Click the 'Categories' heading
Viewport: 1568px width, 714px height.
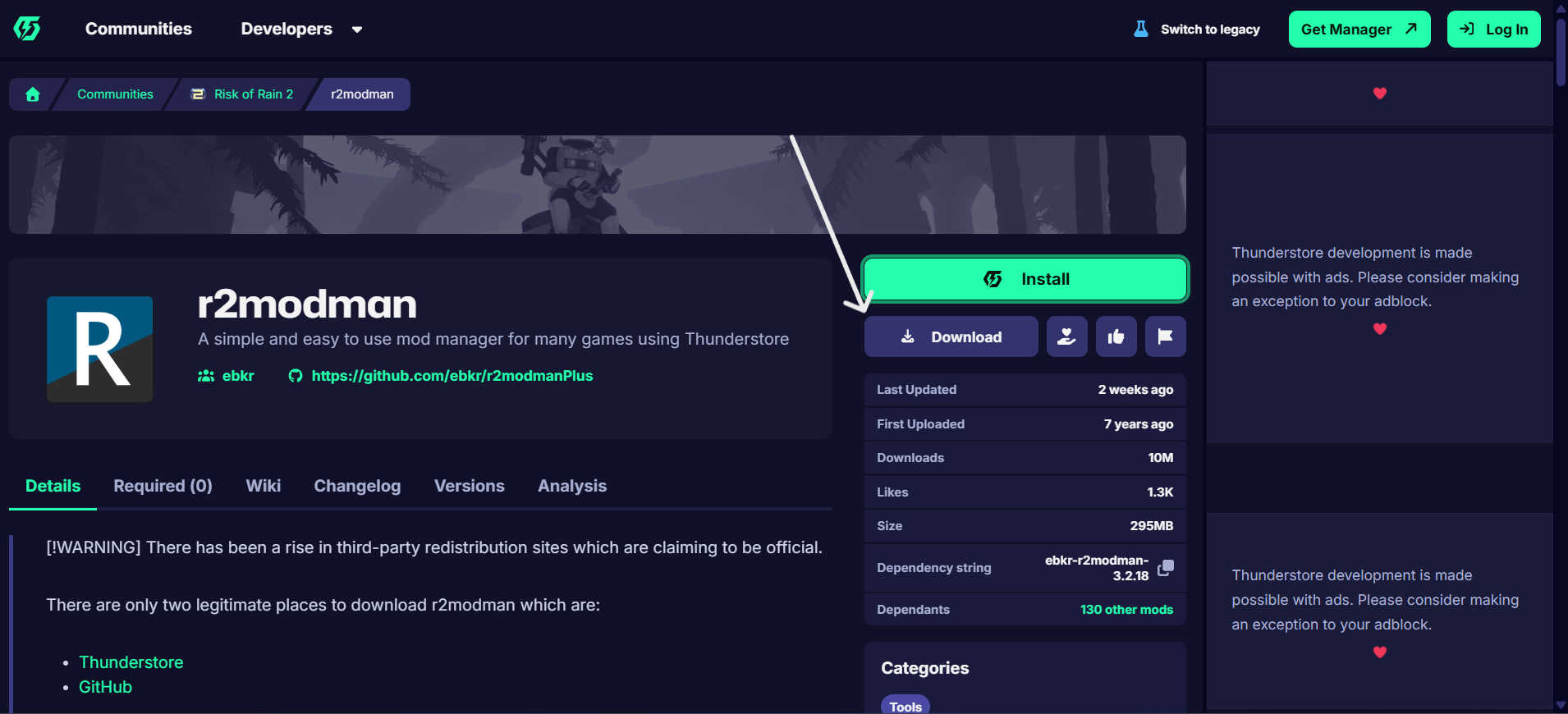tap(925, 668)
